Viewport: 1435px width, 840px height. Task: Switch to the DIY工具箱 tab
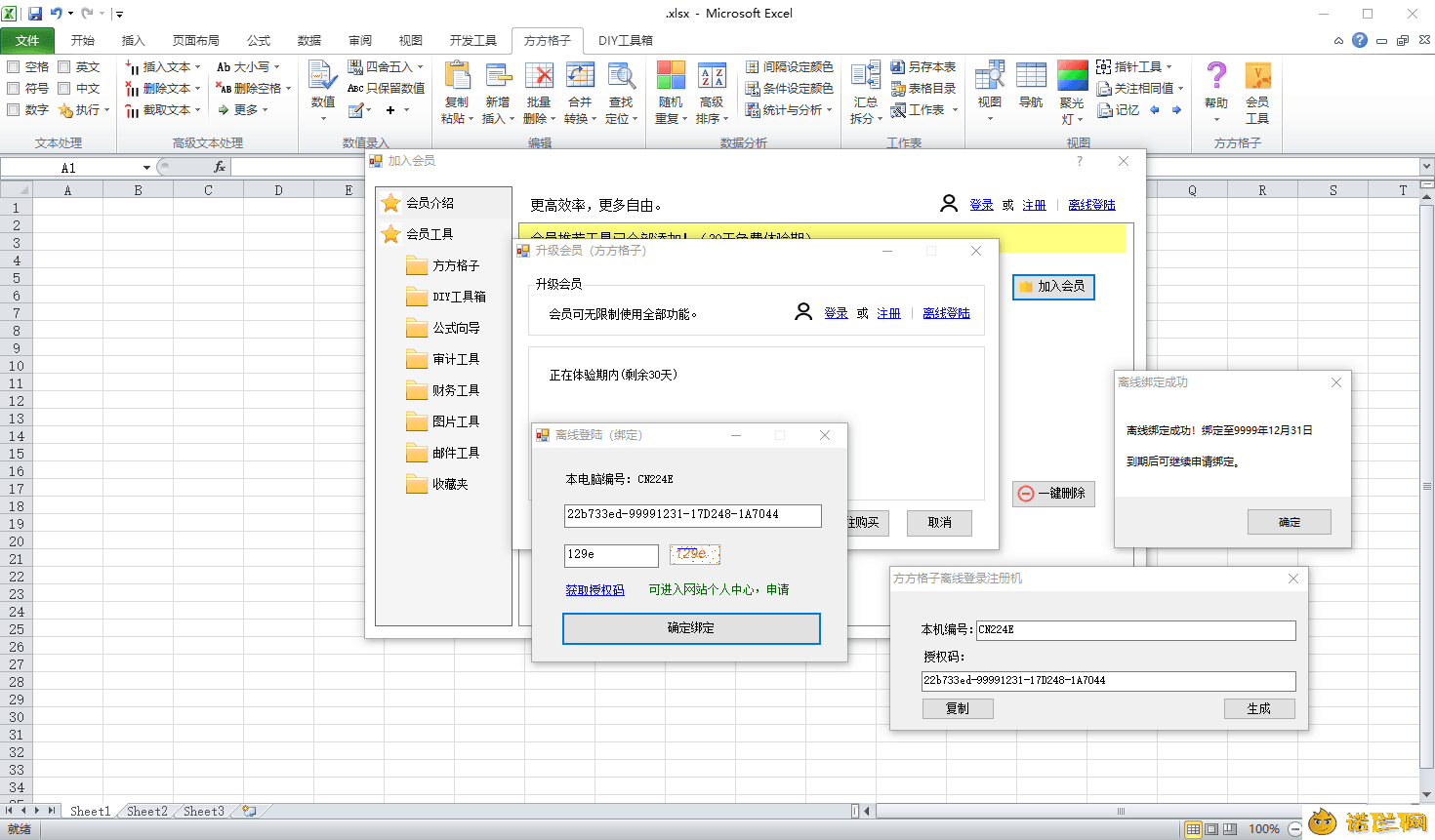[626, 40]
